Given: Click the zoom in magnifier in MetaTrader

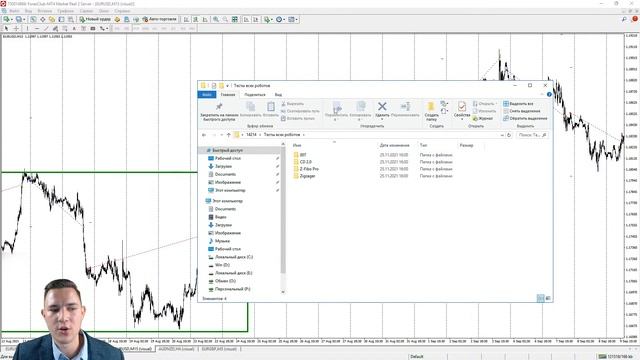Looking at the screenshot, I should [216, 19].
